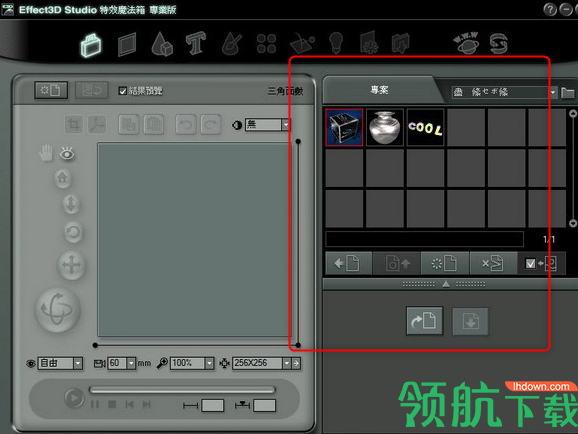Open the 無 contrast dropdown
This screenshot has height=434, width=578.
(267, 125)
